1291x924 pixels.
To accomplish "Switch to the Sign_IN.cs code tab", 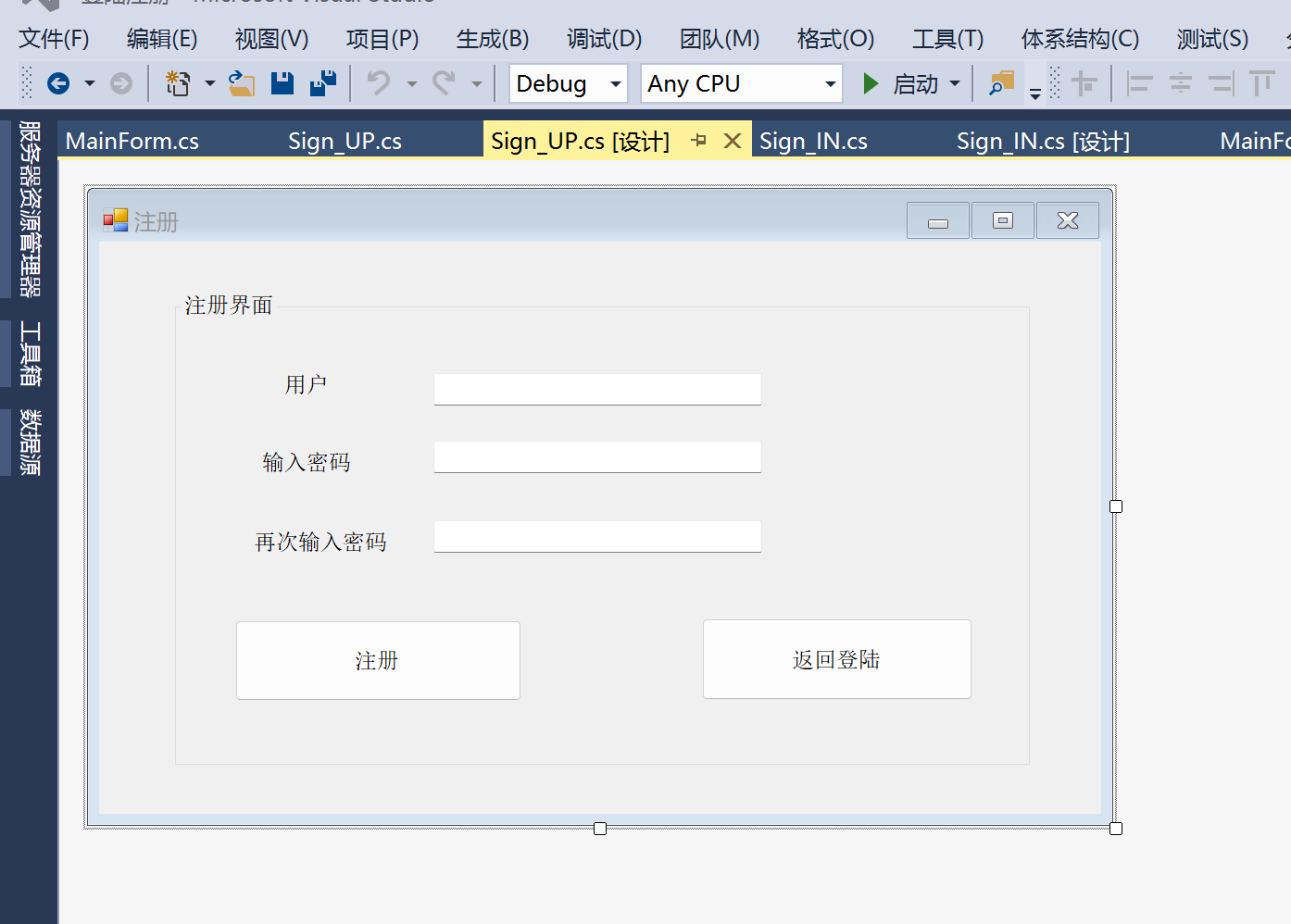I will 813,141.
